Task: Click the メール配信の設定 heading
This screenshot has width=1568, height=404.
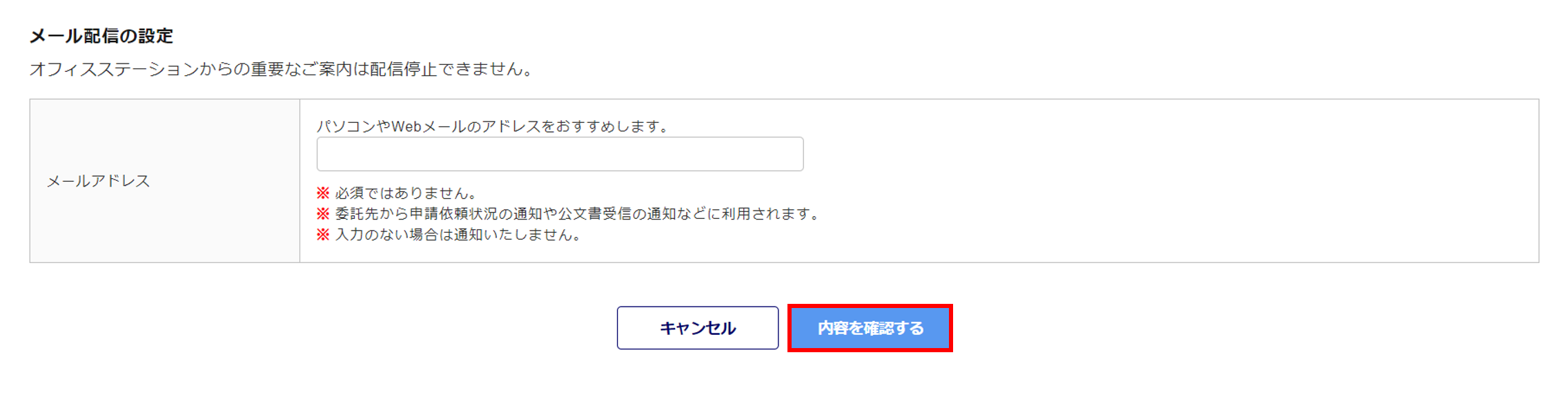Action: [101, 36]
